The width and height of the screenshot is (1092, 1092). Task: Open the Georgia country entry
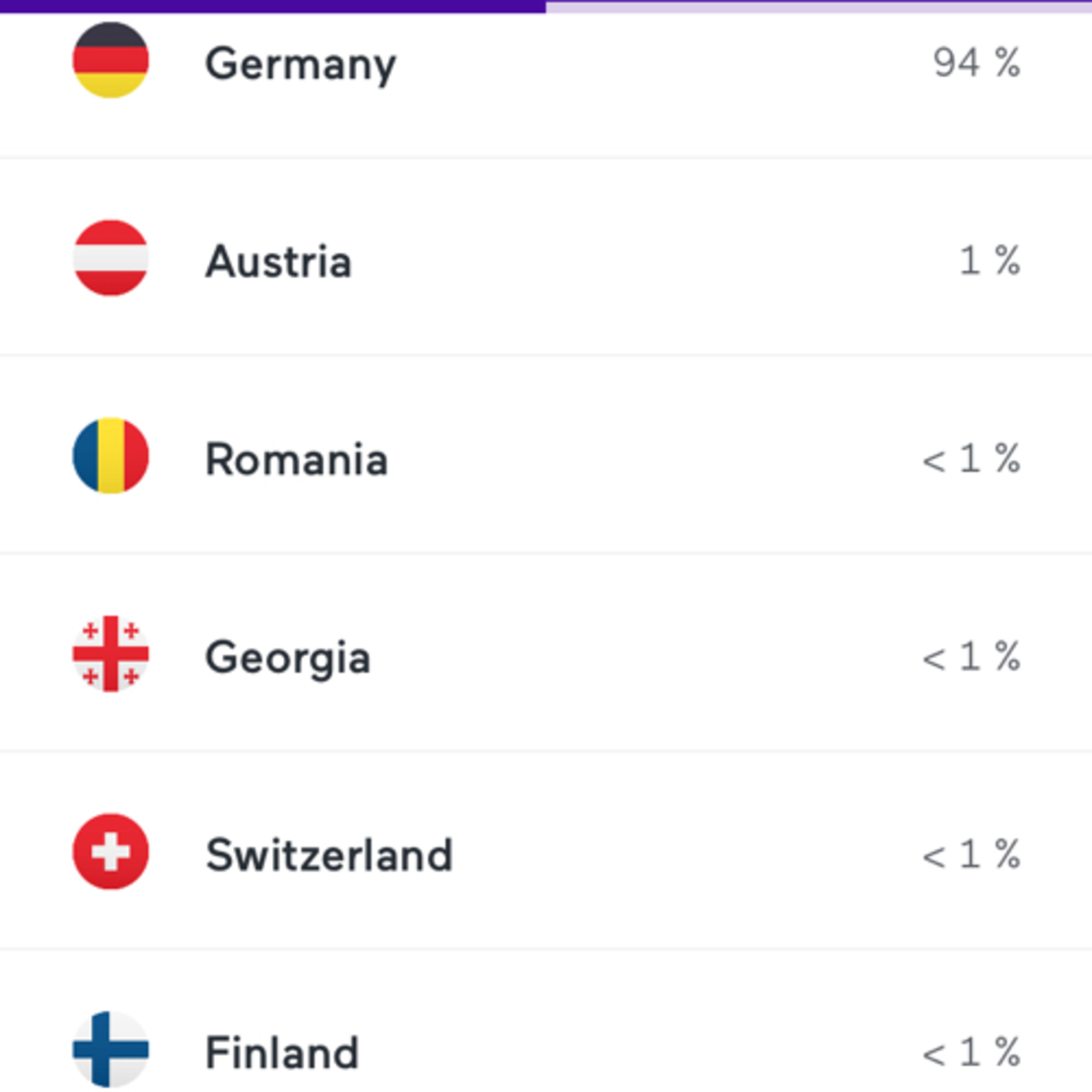tap(288, 657)
